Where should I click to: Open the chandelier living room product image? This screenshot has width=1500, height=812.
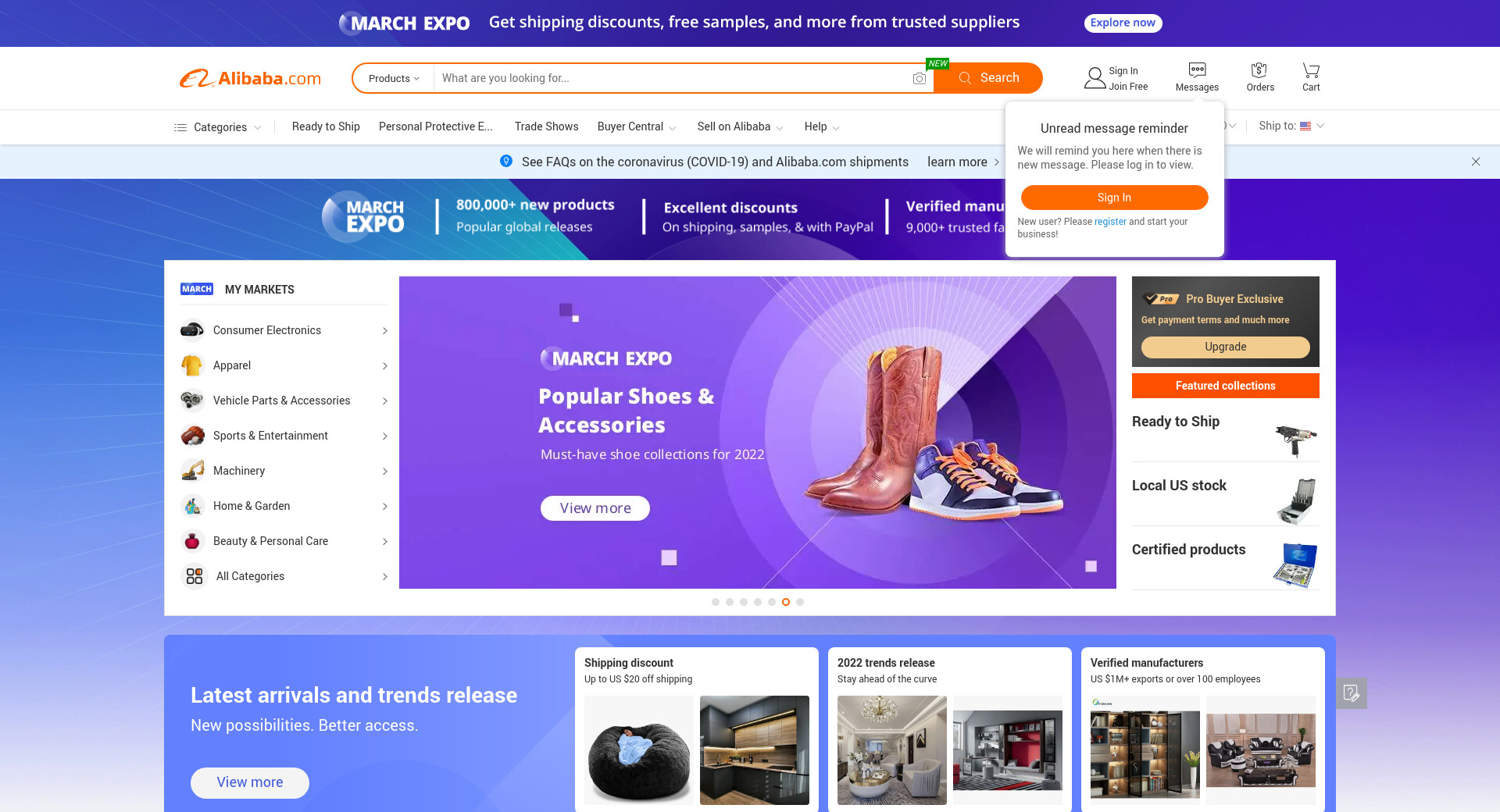(892, 750)
